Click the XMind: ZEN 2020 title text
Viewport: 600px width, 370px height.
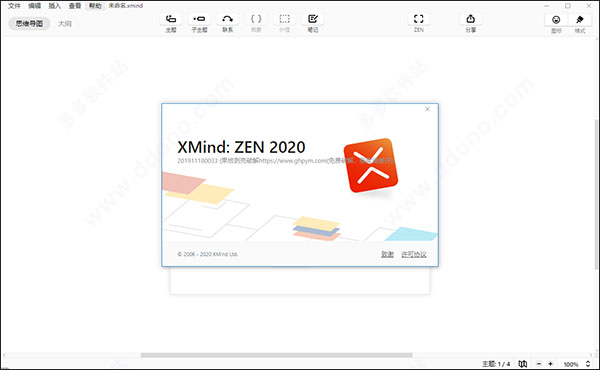(241, 147)
